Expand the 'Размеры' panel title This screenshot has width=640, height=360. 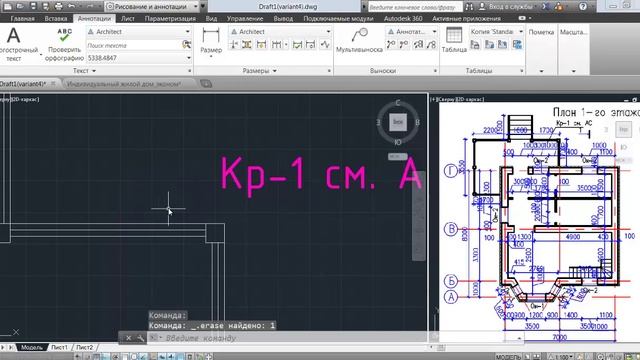(260, 71)
